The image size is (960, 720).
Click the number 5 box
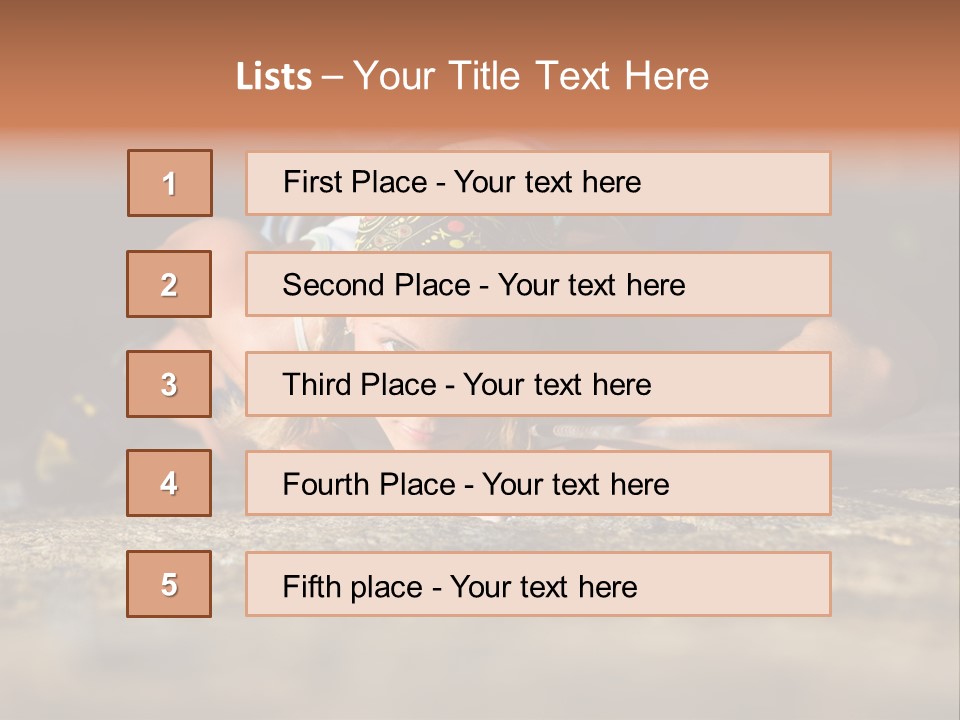click(170, 584)
